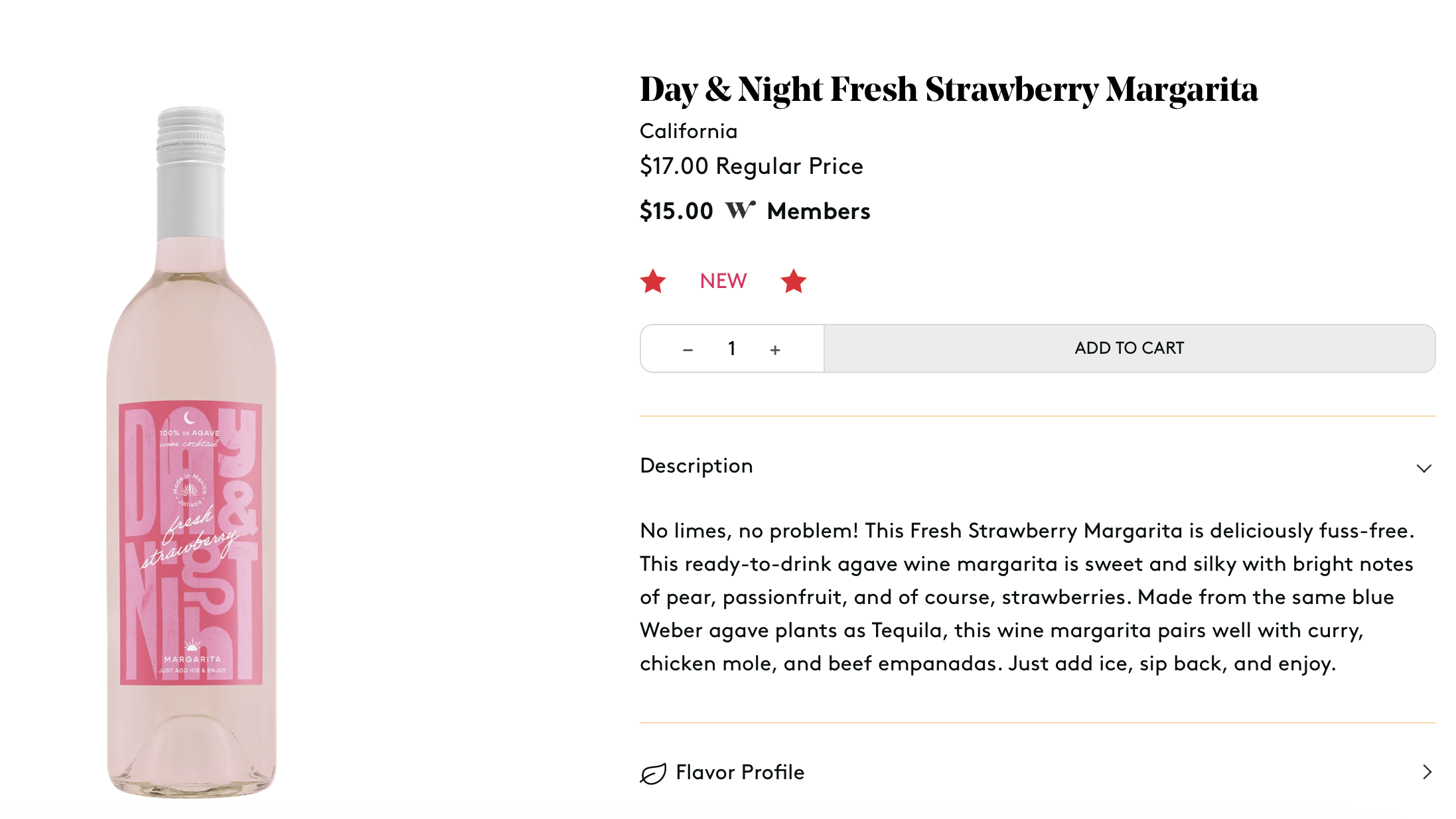Screen dimensions: 1456x819
Task: Click the NEW badge label
Action: tap(723, 281)
